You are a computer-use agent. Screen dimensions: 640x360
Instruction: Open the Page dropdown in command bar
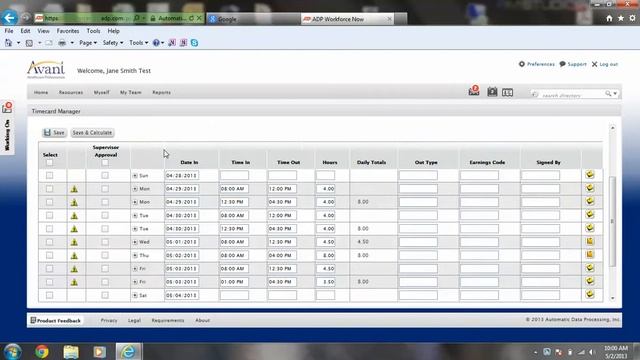click(x=88, y=43)
